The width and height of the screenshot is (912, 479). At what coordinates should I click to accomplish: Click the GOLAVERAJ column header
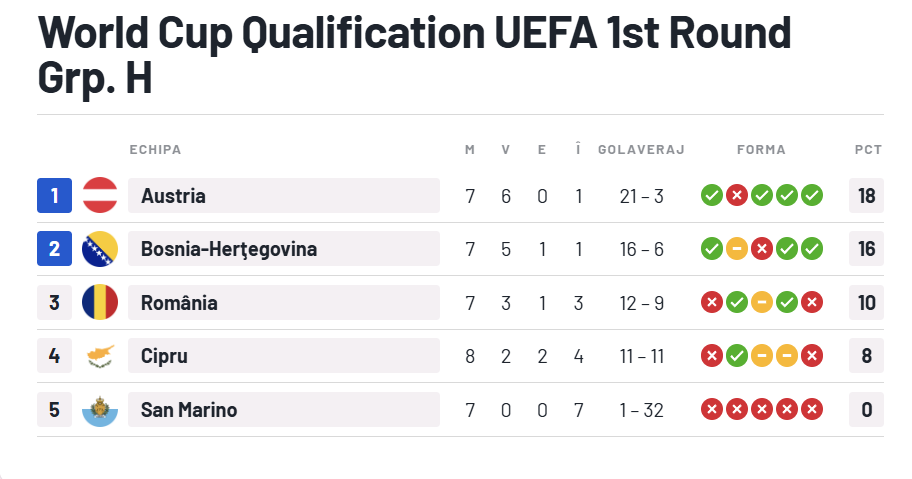pos(641,150)
